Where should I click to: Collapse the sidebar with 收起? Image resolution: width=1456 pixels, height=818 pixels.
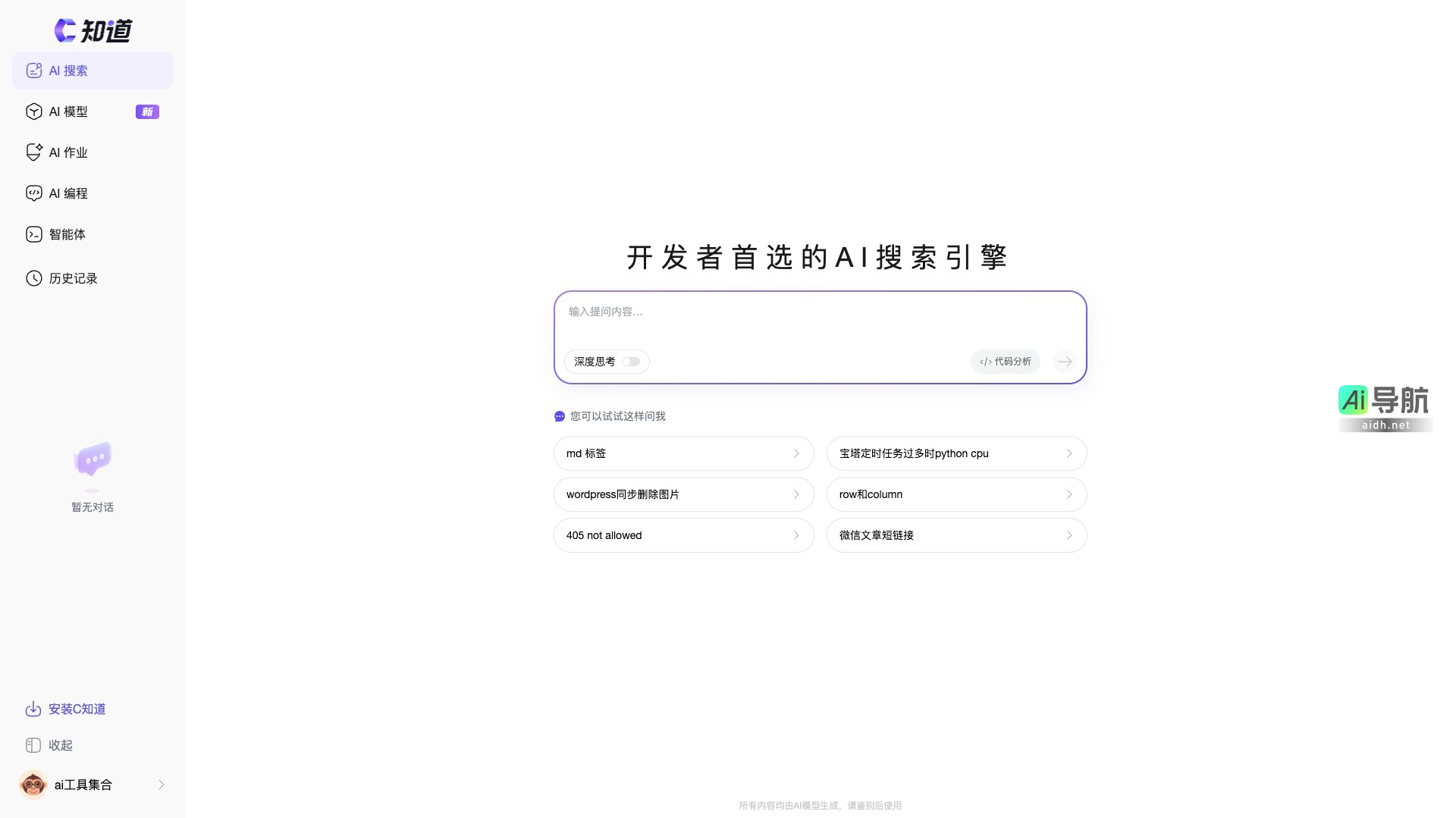tap(50, 745)
